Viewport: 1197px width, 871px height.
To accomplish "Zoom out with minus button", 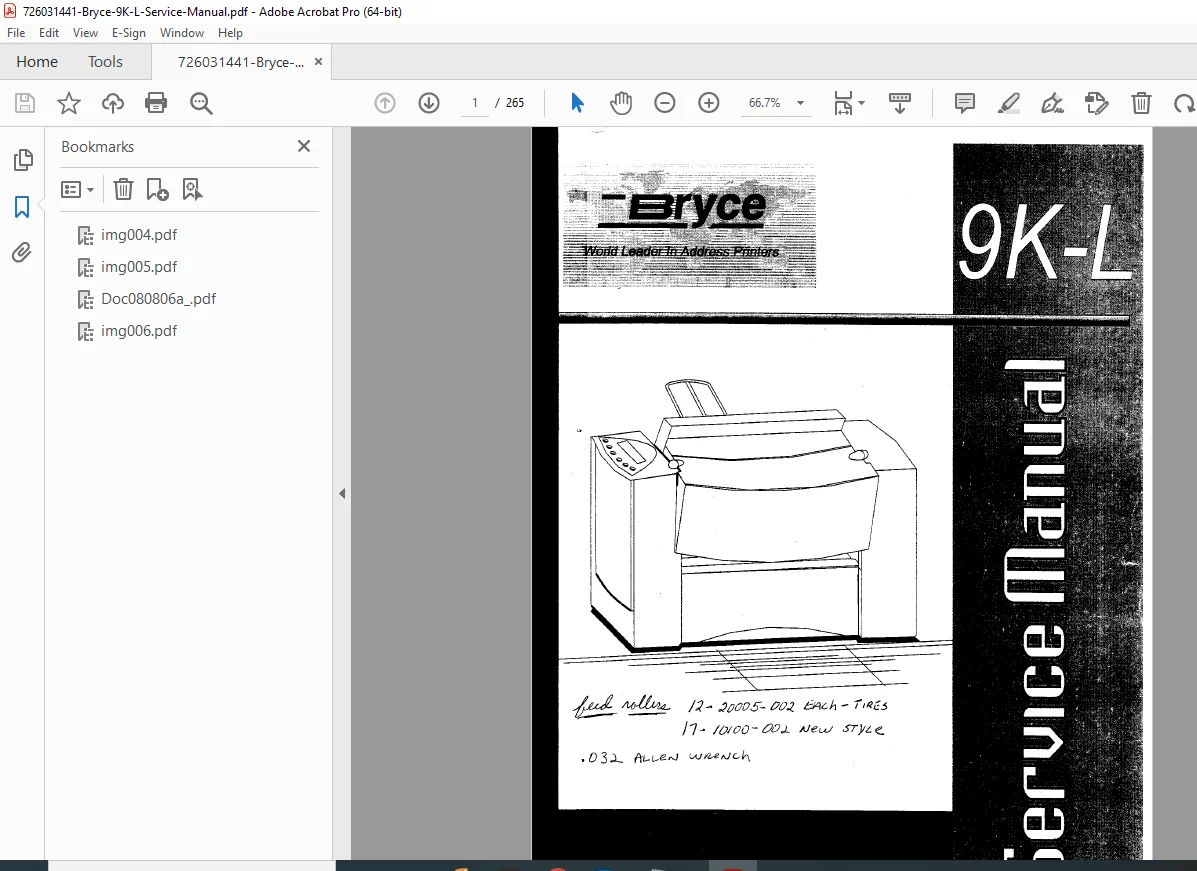I will [x=665, y=103].
